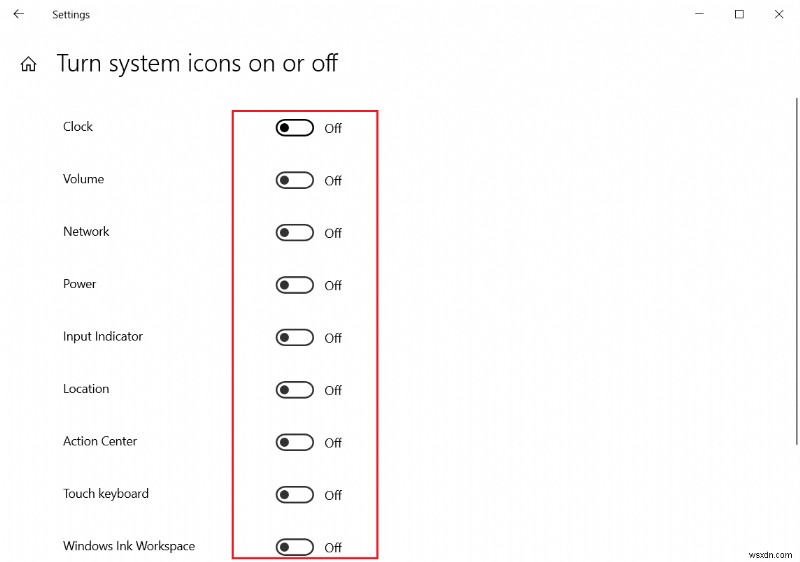Turn on the Location icon switch
The height and width of the screenshot is (562, 800).
pyautogui.click(x=295, y=390)
